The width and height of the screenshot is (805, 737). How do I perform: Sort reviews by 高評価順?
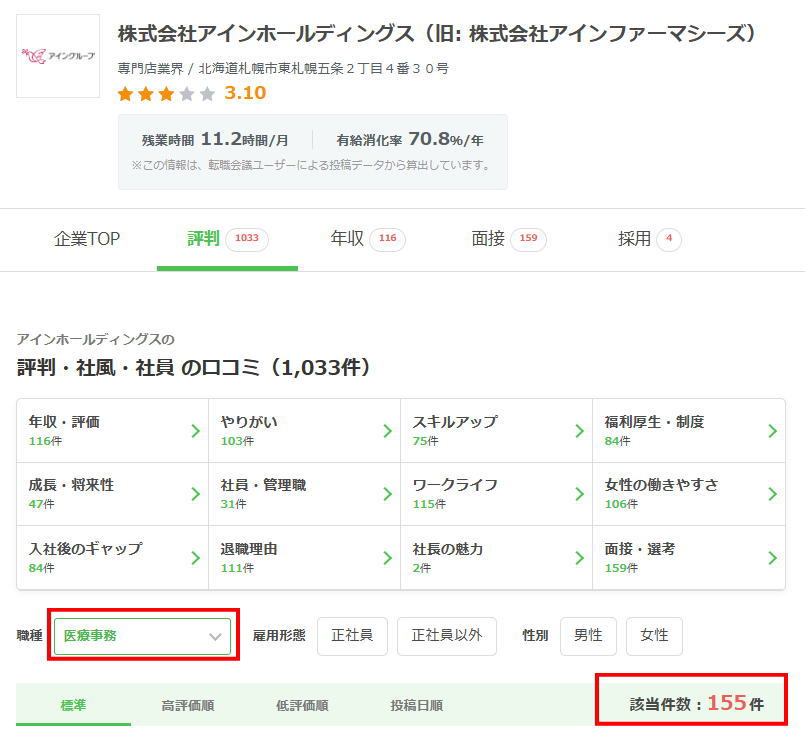coord(188,705)
